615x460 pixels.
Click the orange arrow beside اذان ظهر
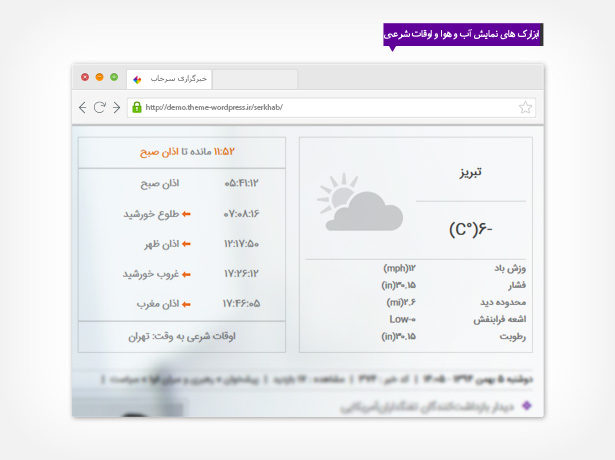(x=186, y=244)
